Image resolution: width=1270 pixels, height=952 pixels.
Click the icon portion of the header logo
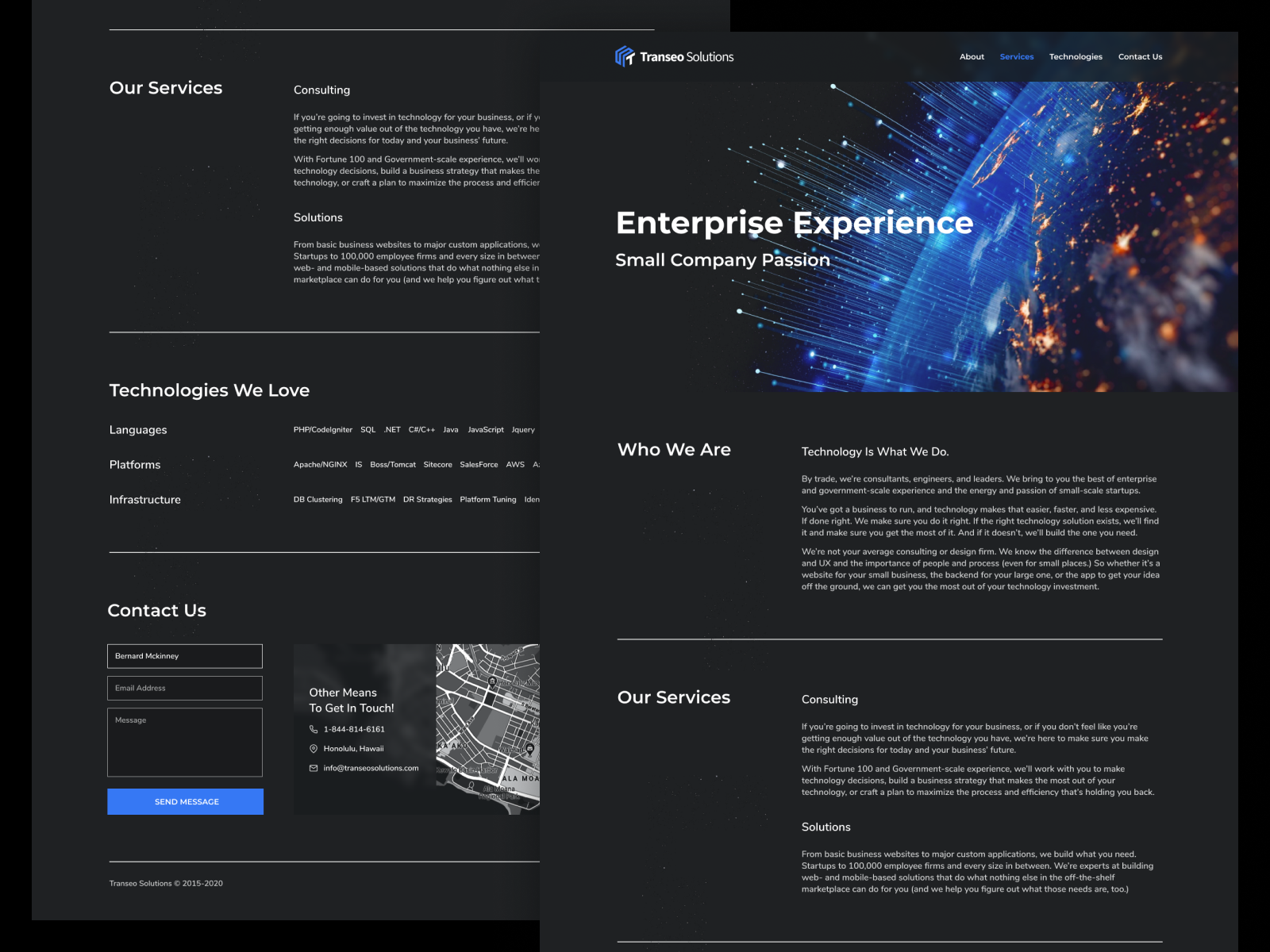pos(624,56)
